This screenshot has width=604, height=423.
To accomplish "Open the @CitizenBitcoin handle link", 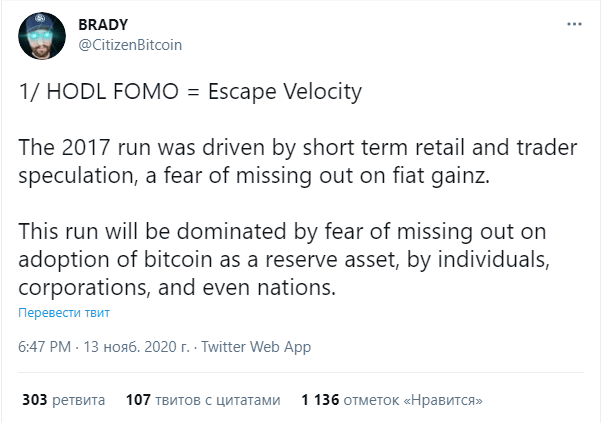I will point(130,45).
